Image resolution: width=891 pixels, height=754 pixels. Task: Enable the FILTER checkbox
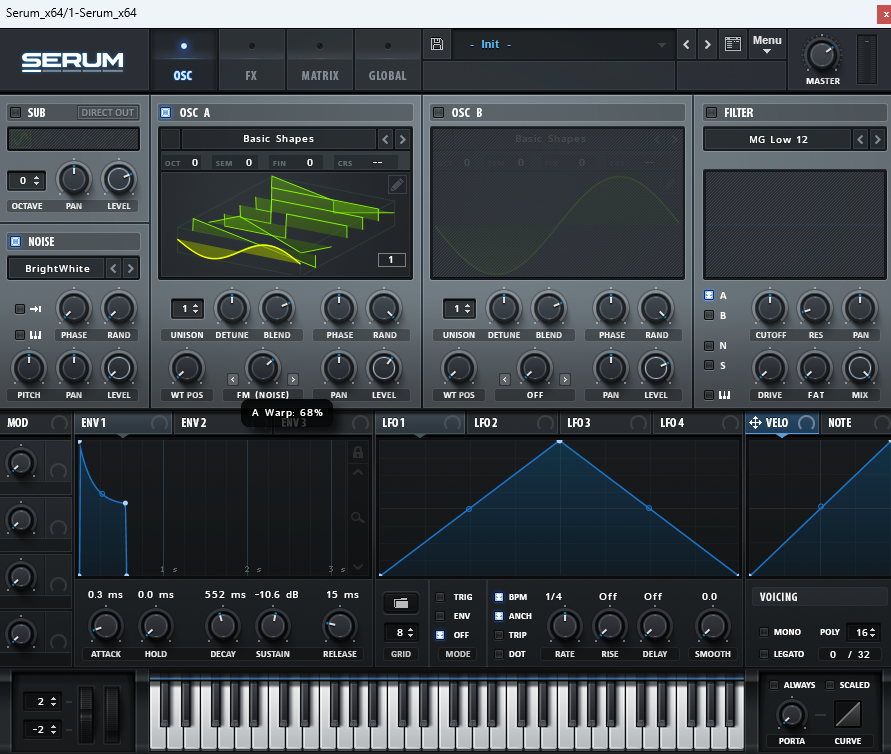[x=711, y=113]
